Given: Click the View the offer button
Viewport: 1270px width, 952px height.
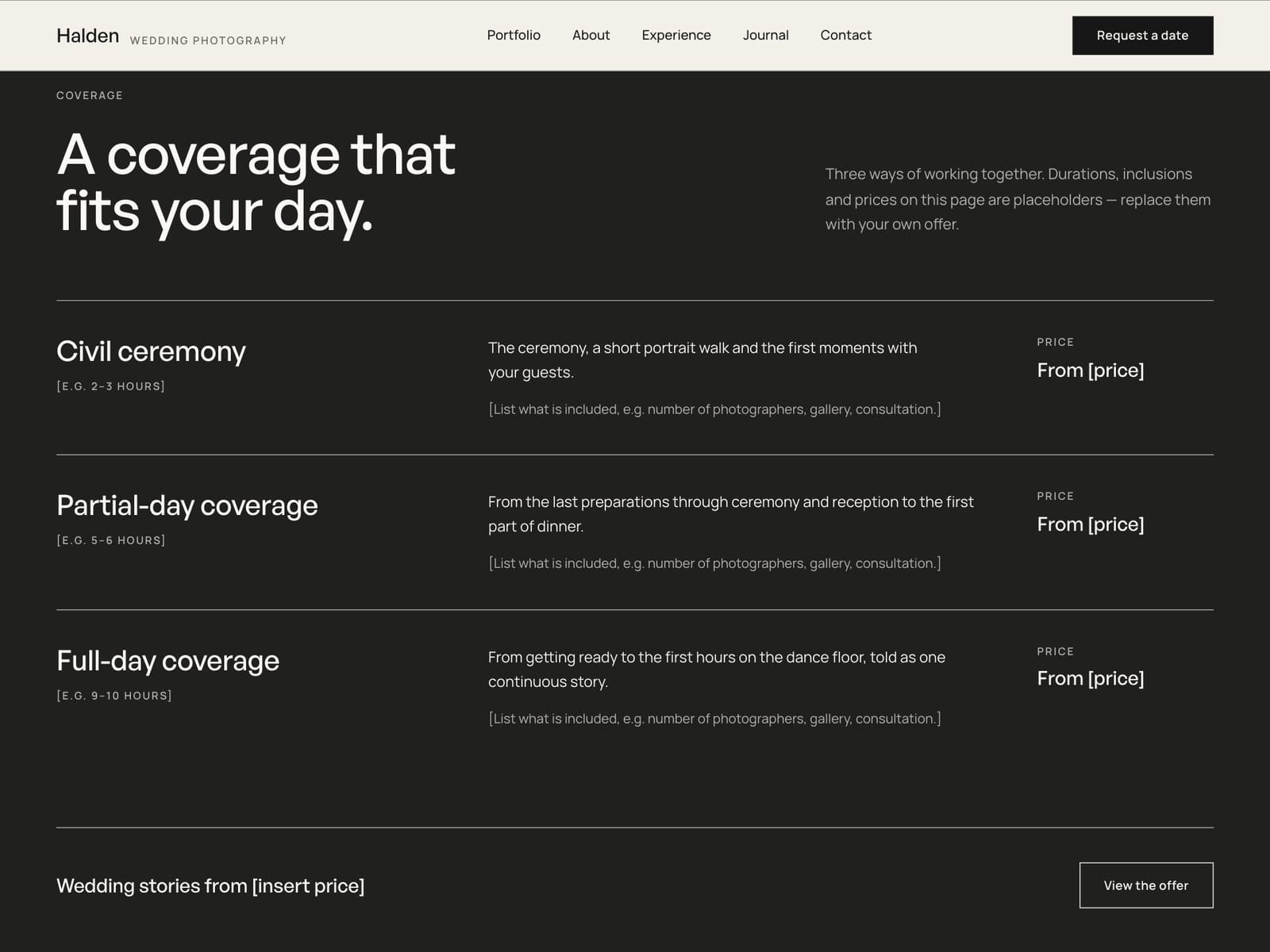Looking at the screenshot, I should point(1146,885).
